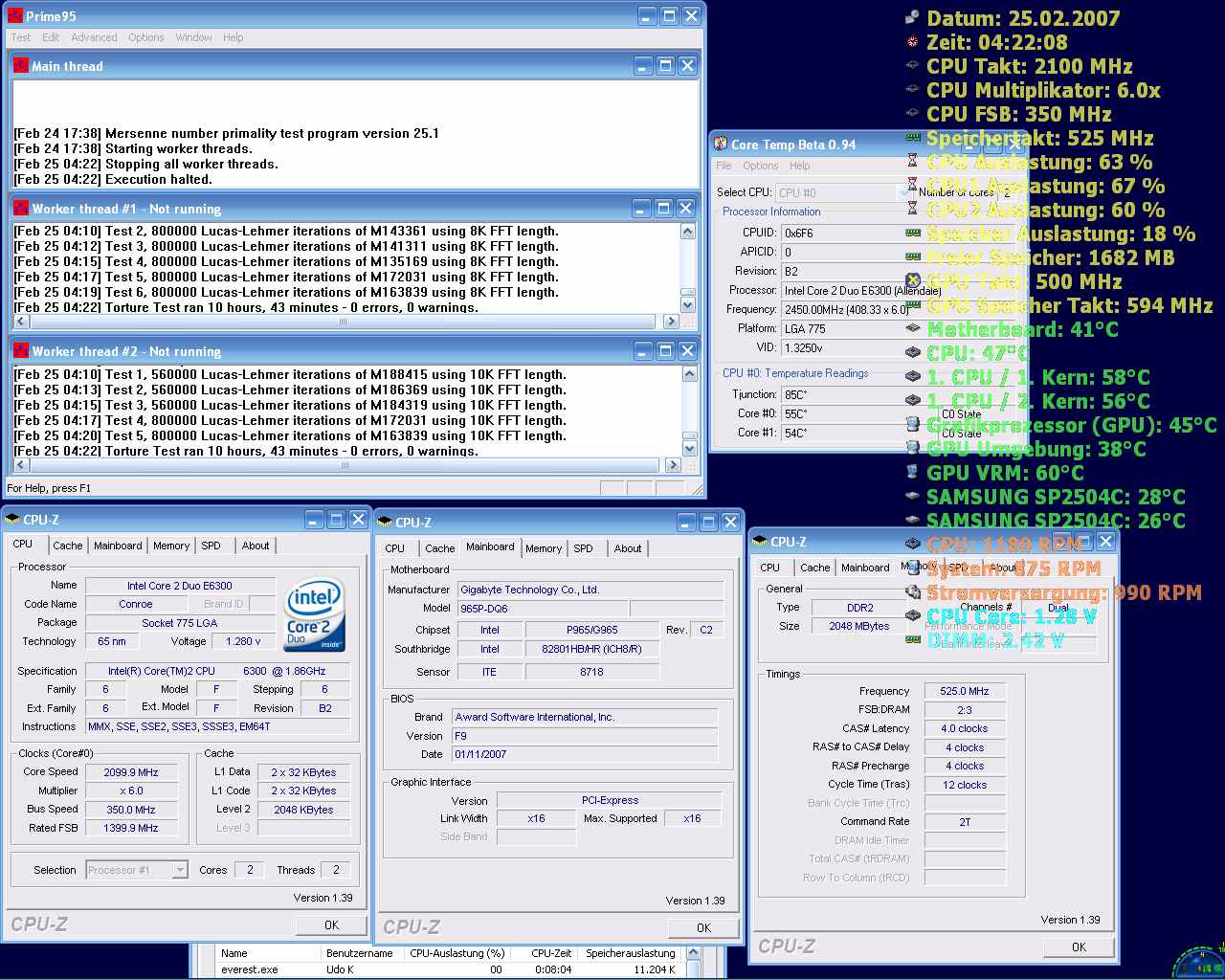Minimize the Core Temp-adjacent middle CPU-Z window
This screenshot has width=1225, height=980.
686,522
